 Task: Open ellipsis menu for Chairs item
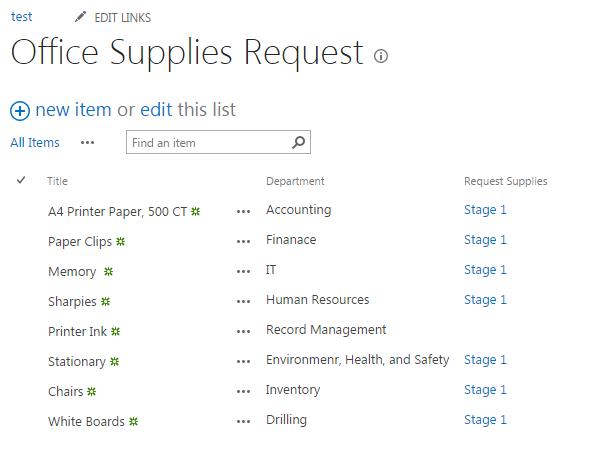243,392
